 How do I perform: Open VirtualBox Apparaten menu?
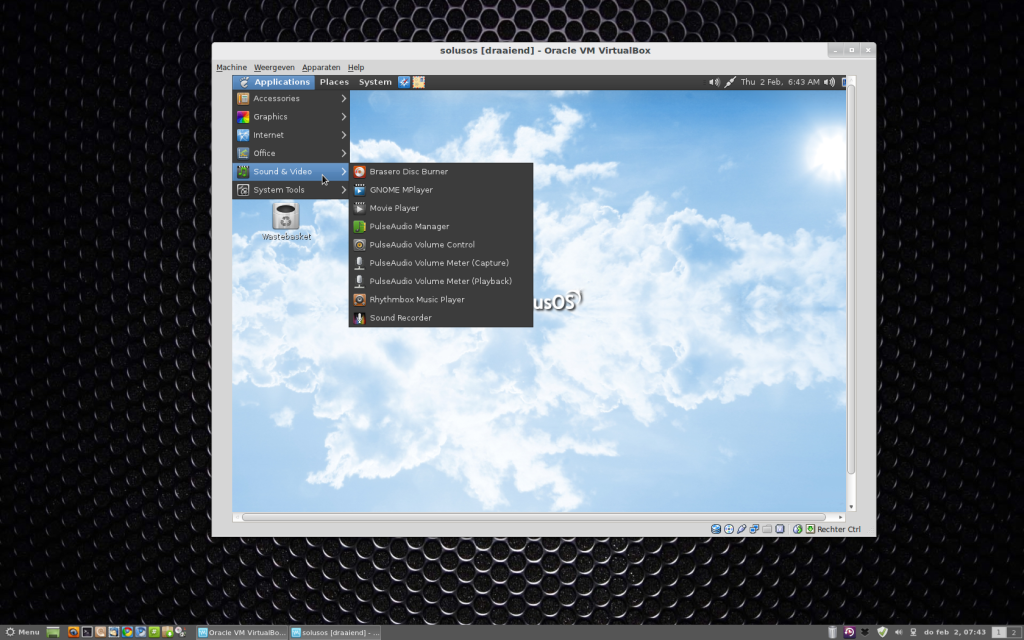point(321,67)
